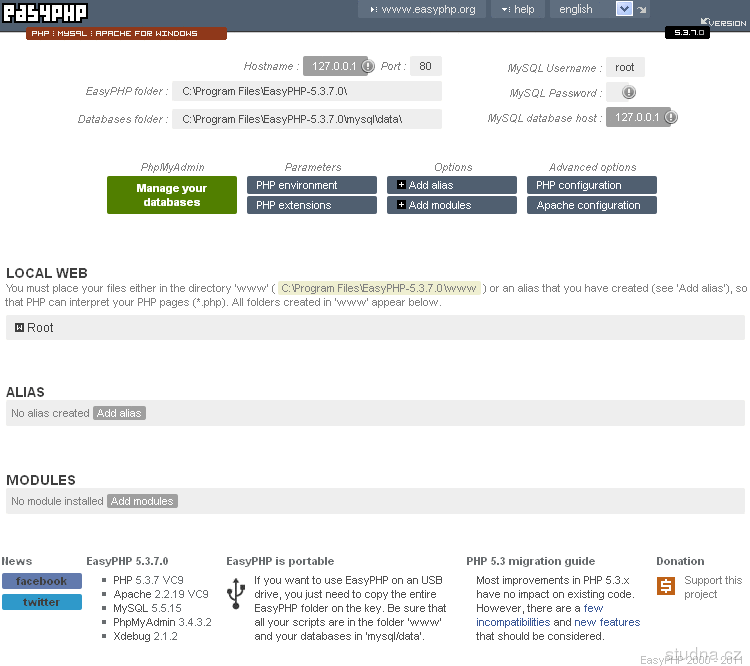Click the plus icon on Add alias option
Viewport: 750px width, 666px height.
pos(401,185)
